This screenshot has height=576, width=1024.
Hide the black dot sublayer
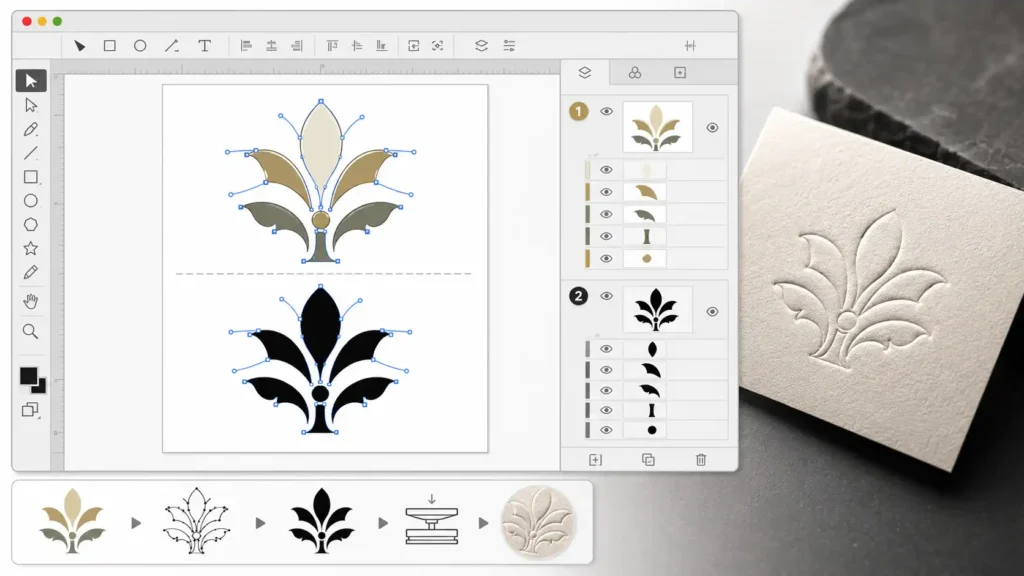tap(607, 430)
